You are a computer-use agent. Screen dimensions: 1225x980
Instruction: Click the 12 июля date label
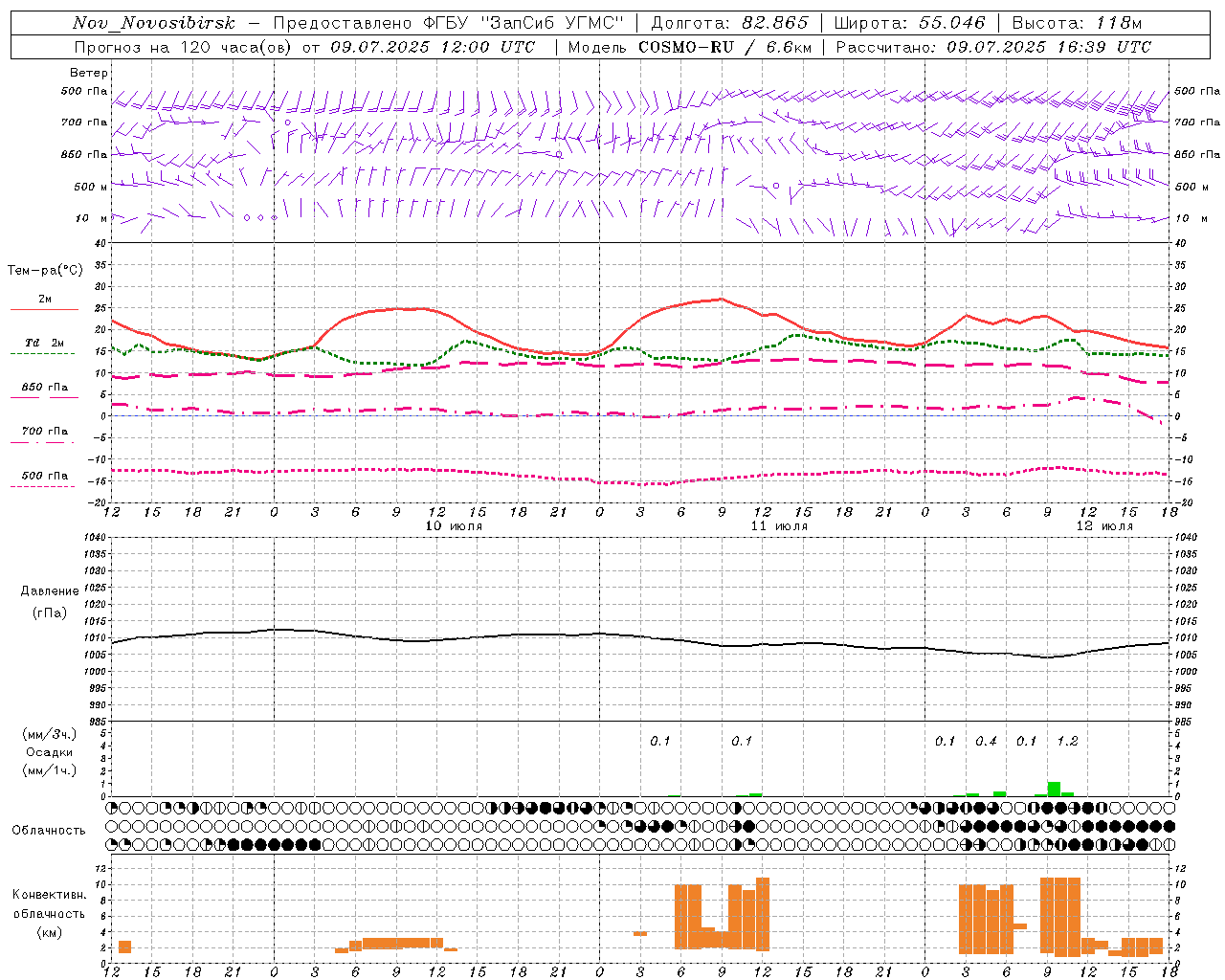click(1104, 526)
